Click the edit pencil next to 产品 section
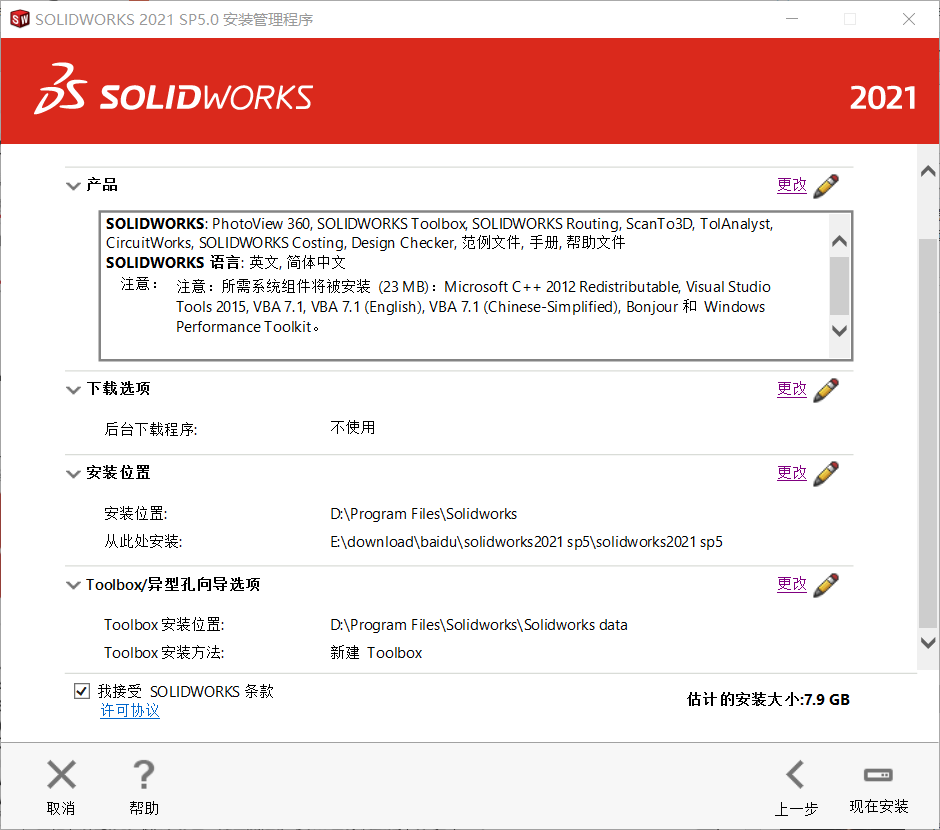Viewport: 940px width, 830px height. coord(826,184)
